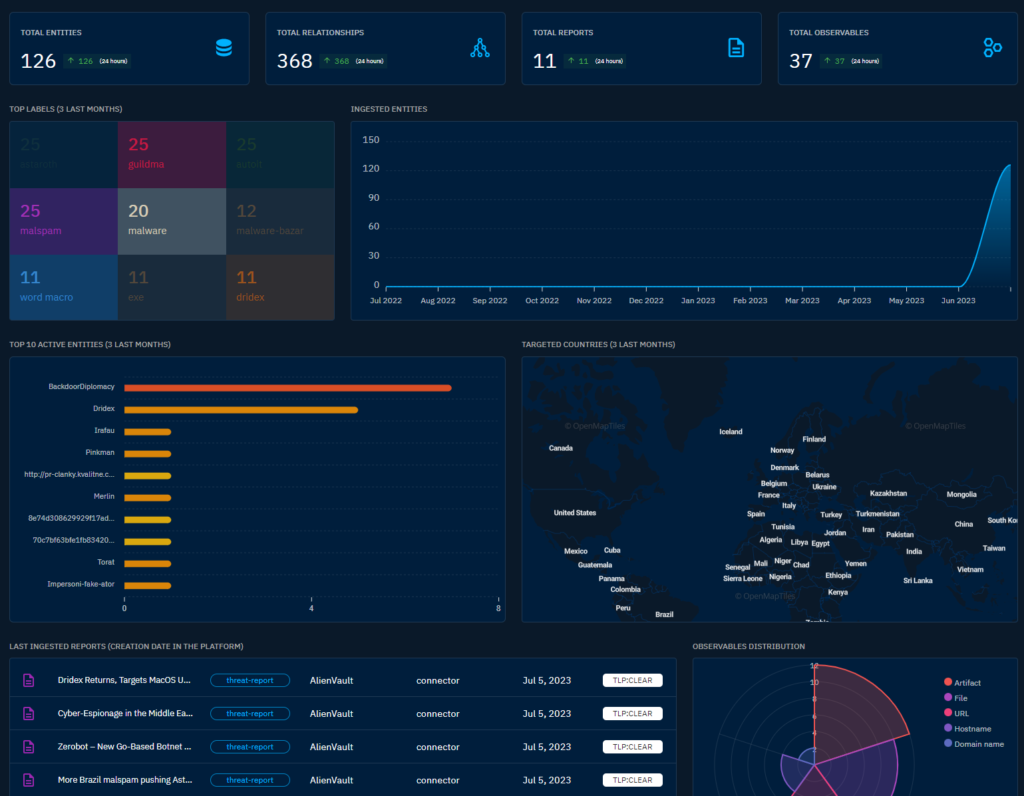
Task: Click the file icon beside Cyber-Espionage report
Action: [29, 714]
